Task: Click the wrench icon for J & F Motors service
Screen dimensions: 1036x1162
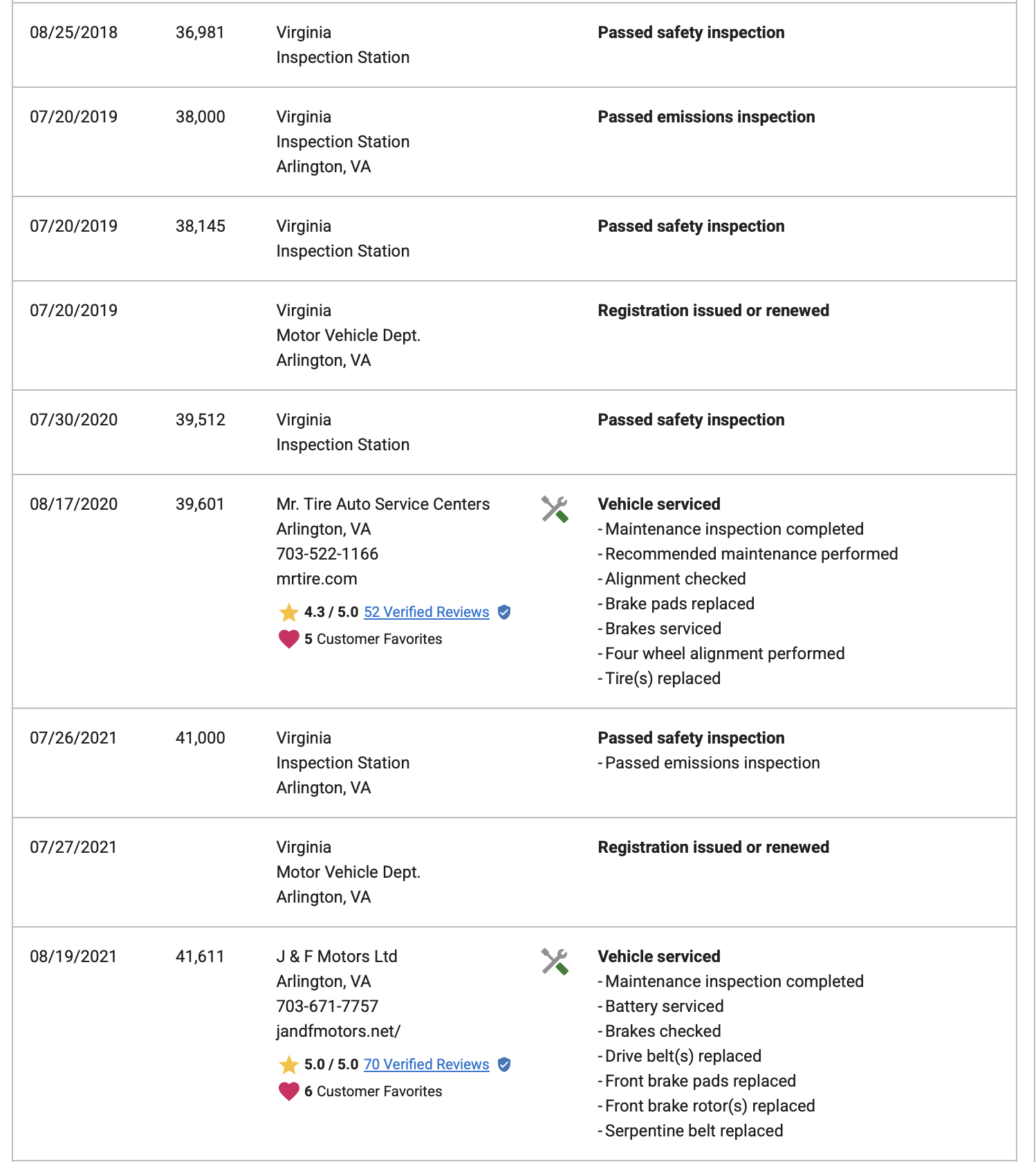Action: pos(555,961)
